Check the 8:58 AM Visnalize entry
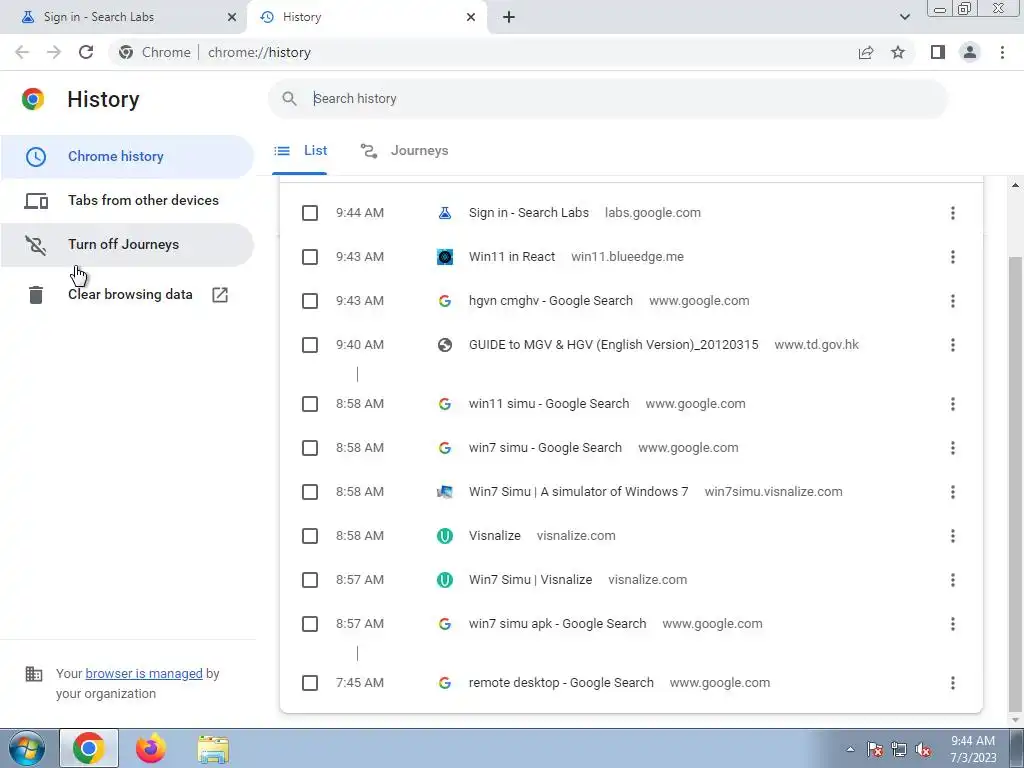The height and width of the screenshot is (768, 1024). (310, 536)
